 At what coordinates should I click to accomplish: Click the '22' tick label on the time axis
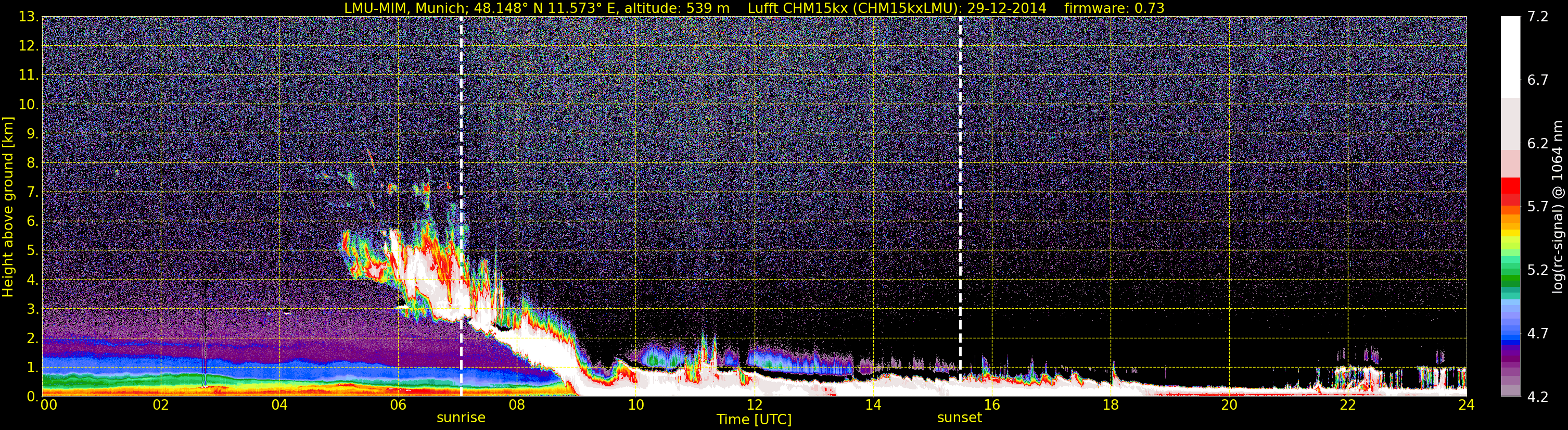[x=1348, y=406]
